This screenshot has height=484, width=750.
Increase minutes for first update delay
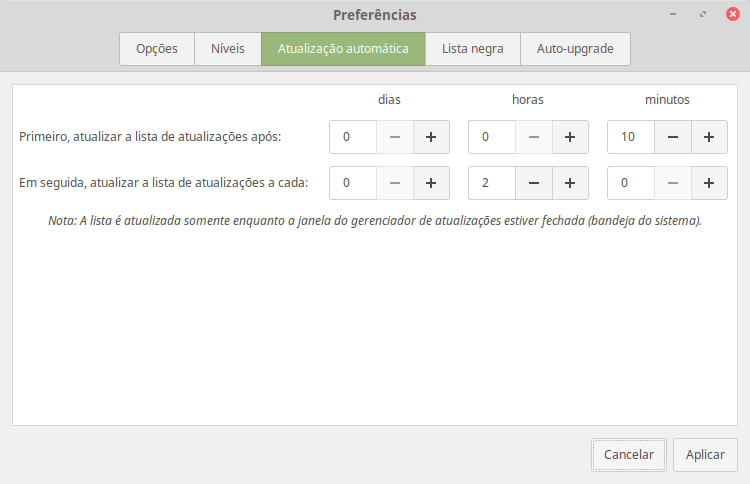tap(709, 137)
